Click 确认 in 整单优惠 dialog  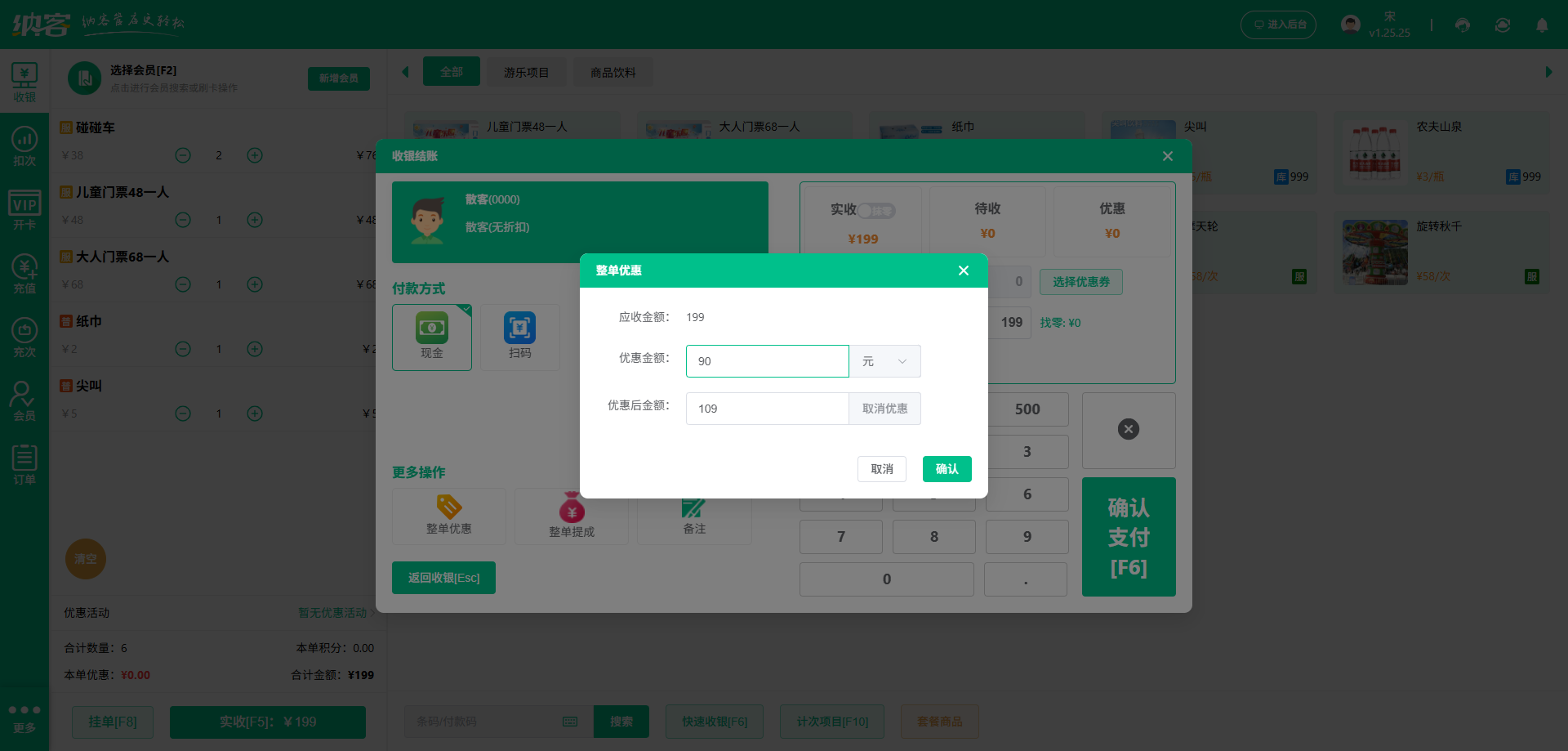[x=947, y=469]
